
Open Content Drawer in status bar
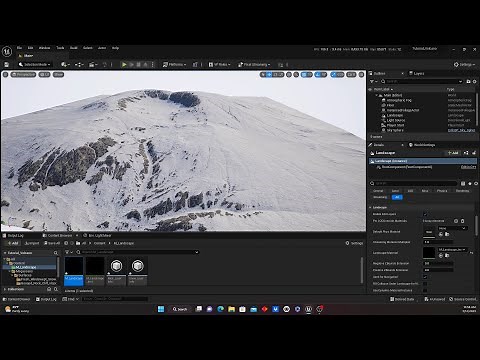(16, 299)
